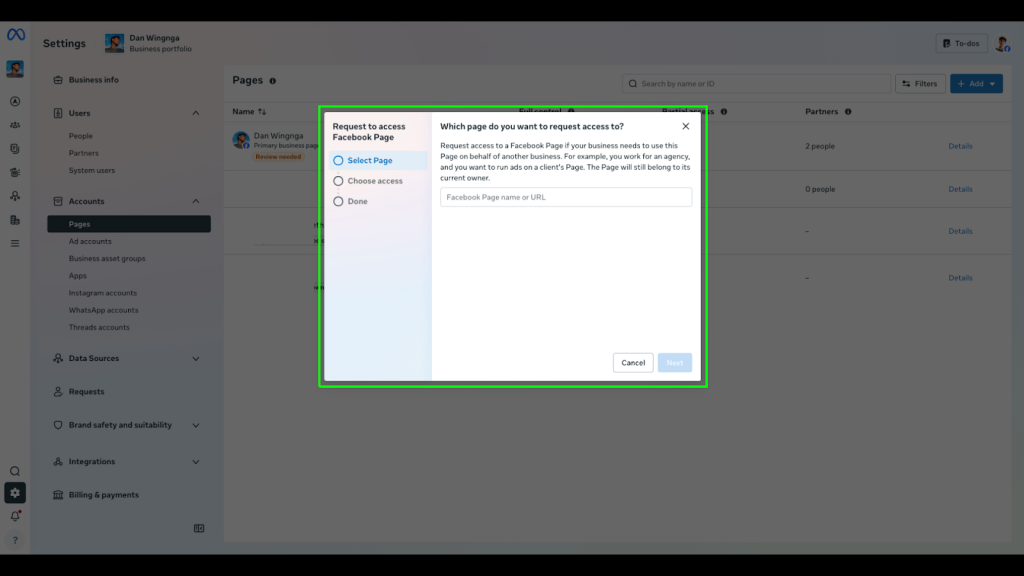Open the All tools hamburger menu
1024x576 pixels.
15,244
